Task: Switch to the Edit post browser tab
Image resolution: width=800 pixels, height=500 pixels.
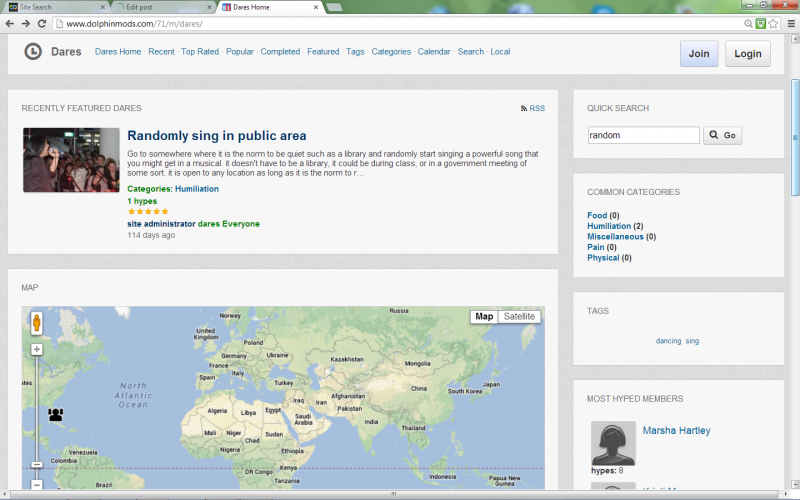Action: click(162, 7)
